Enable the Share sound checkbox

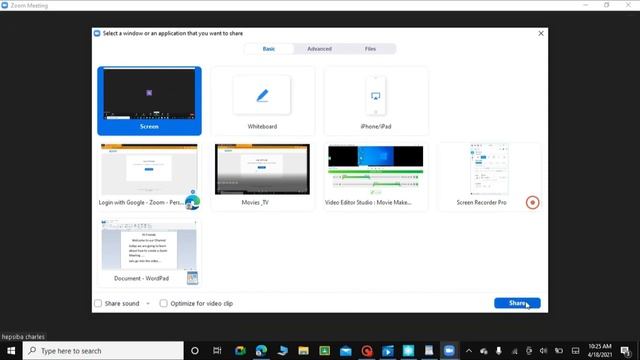(x=98, y=303)
